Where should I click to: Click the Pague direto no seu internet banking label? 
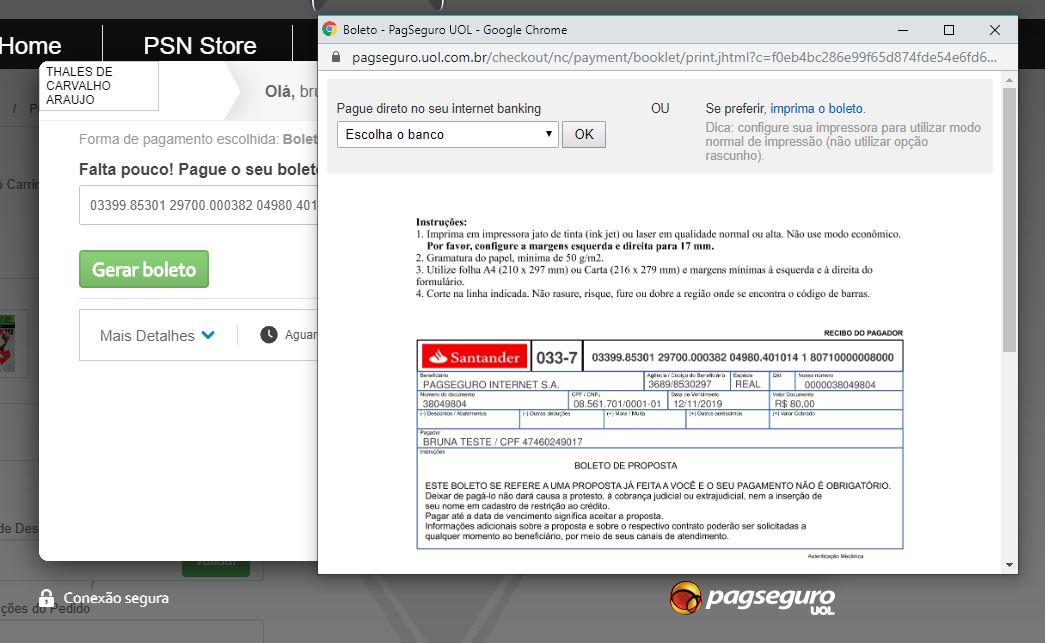[x=439, y=109]
